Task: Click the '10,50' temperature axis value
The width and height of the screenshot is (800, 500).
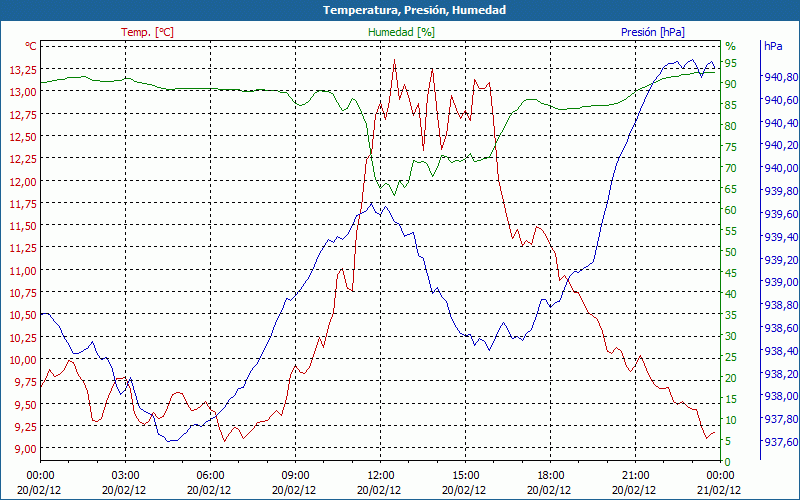Action: pyautogui.click(x=23, y=315)
